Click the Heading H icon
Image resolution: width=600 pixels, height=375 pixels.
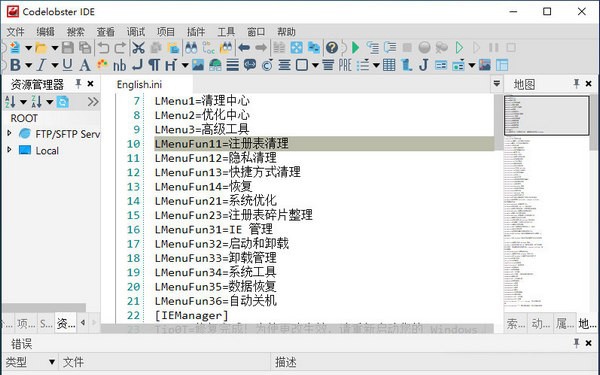coord(170,65)
